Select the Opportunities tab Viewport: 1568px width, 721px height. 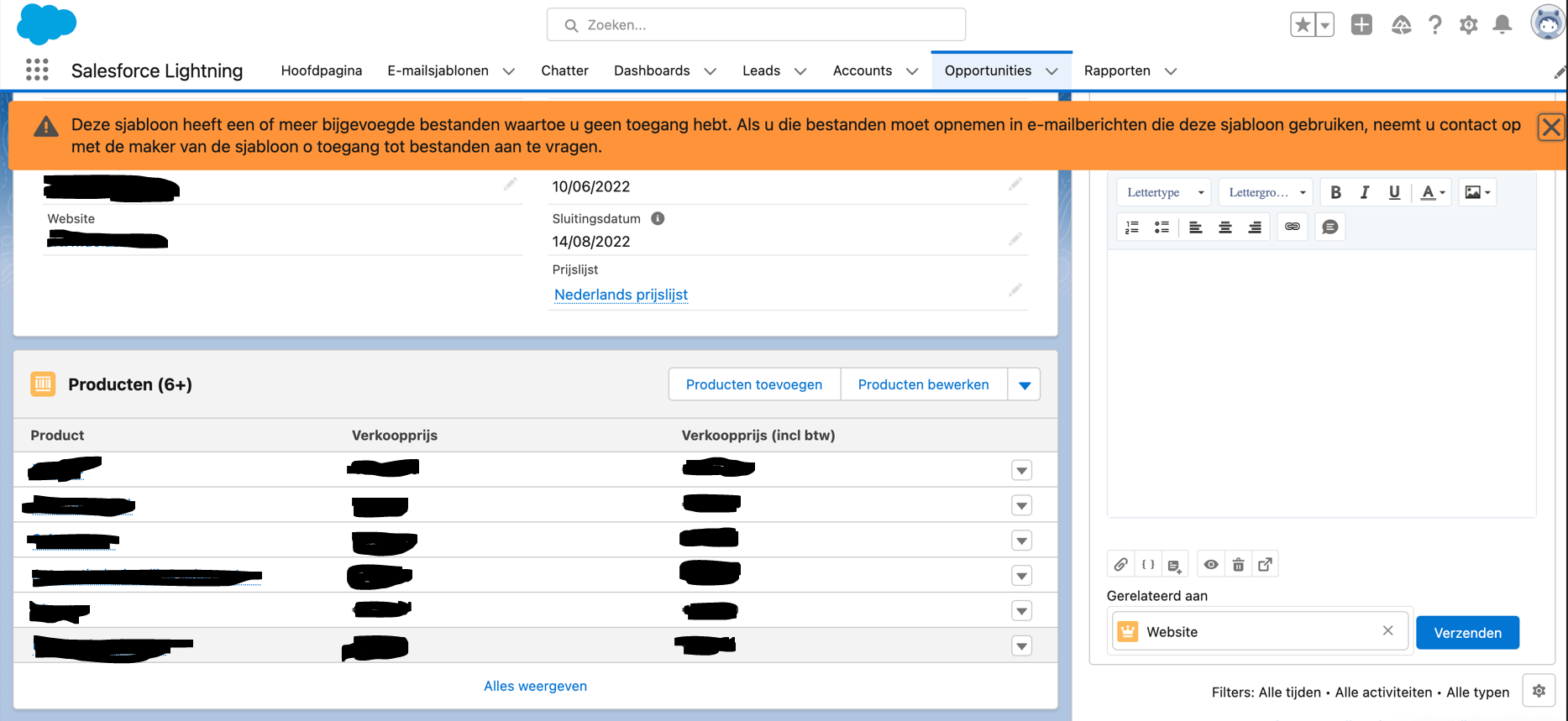point(988,71)
